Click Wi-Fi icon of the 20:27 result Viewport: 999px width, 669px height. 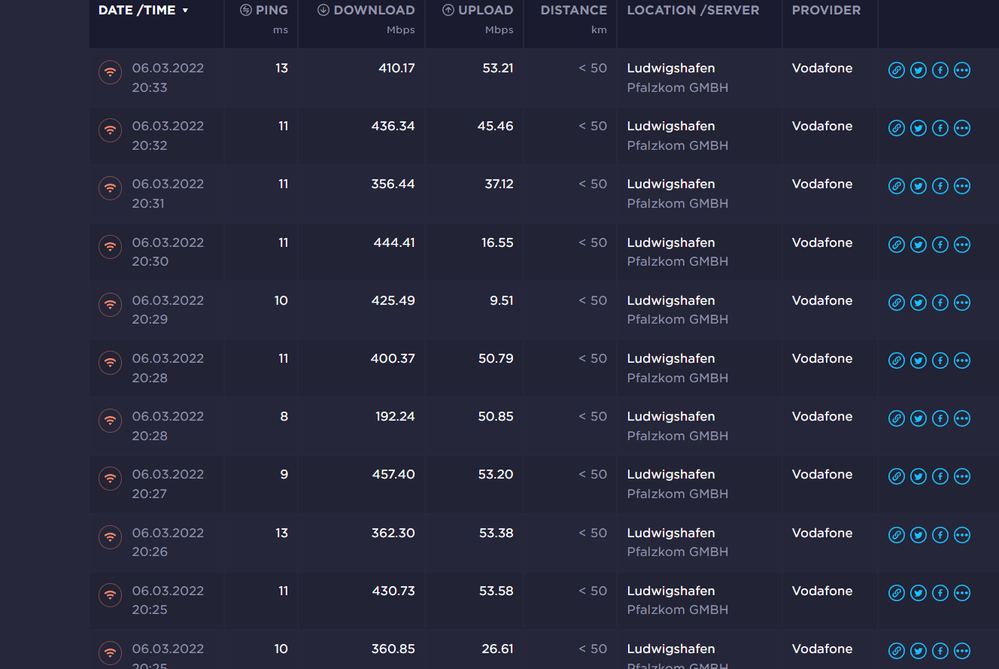tap(110, 478)
